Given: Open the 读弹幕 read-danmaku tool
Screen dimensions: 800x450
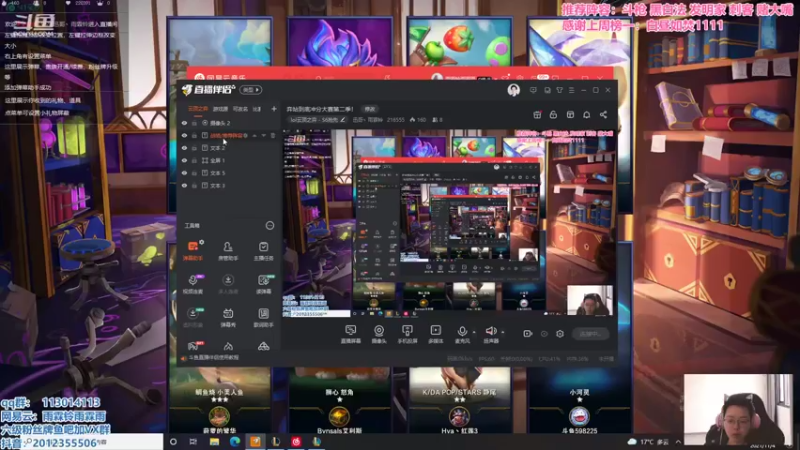Looking at the screenshot, I should [x=263, y=284].
